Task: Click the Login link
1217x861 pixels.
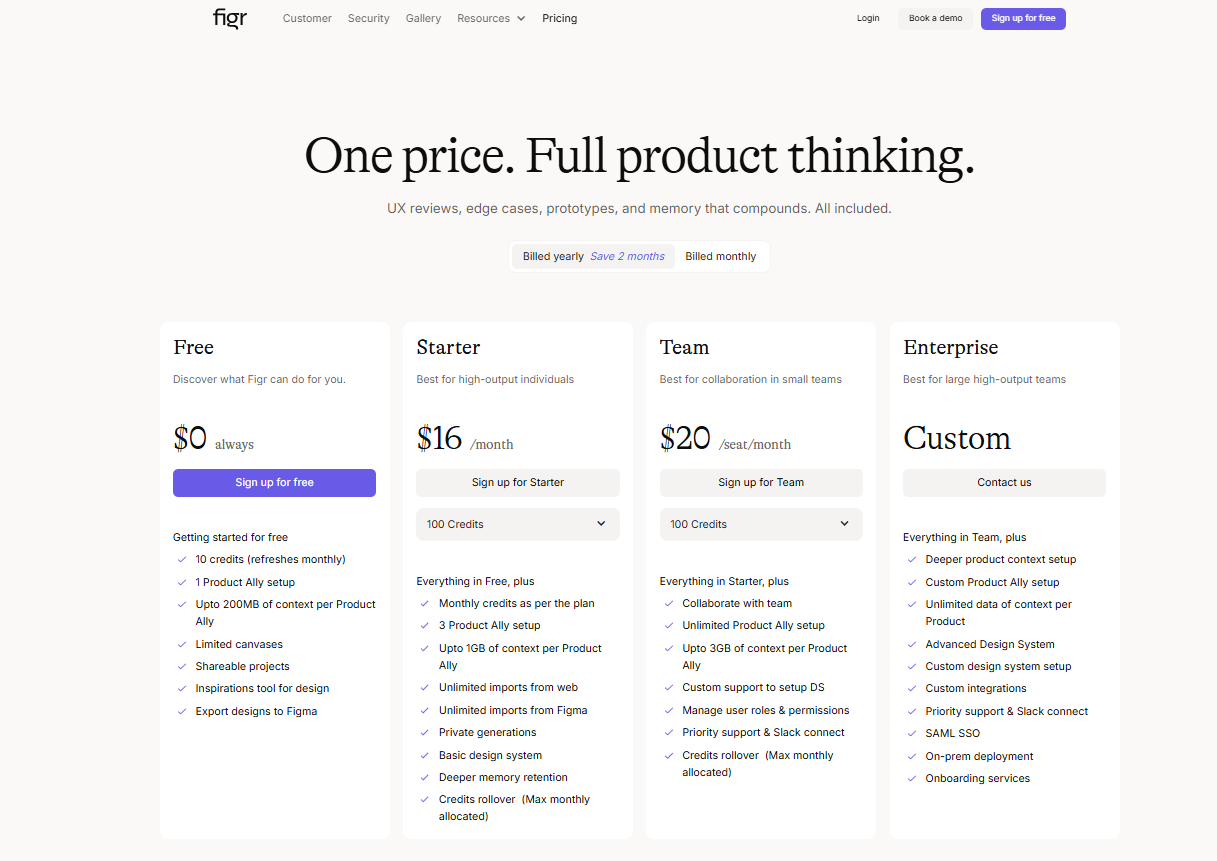Action: tap(868, 18)
